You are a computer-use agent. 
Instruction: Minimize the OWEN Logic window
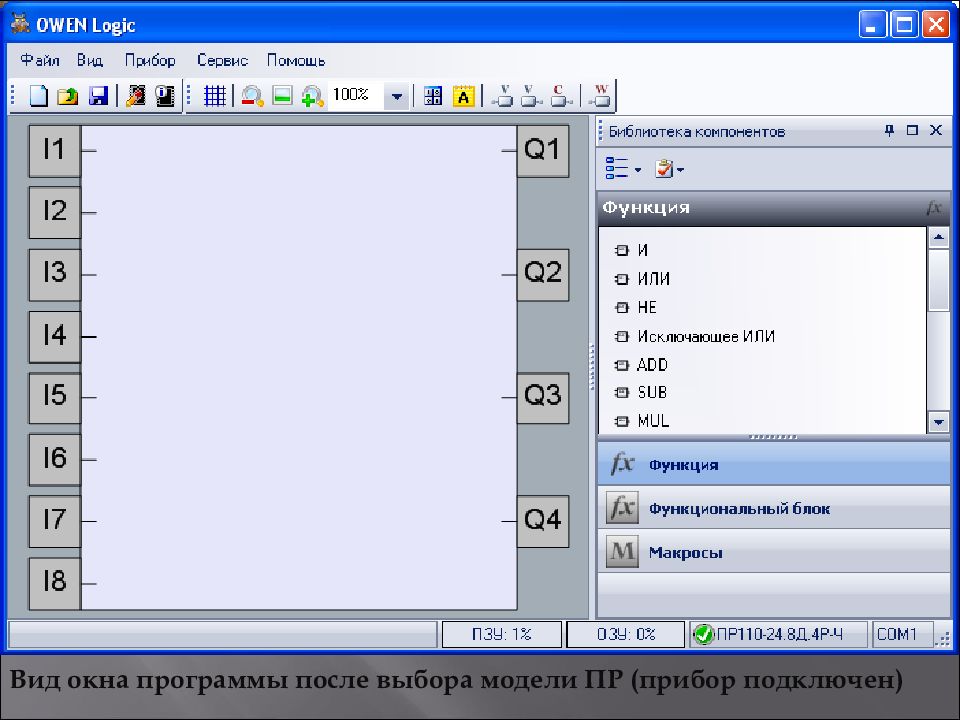pyautogui.click(x=872, y=24)
